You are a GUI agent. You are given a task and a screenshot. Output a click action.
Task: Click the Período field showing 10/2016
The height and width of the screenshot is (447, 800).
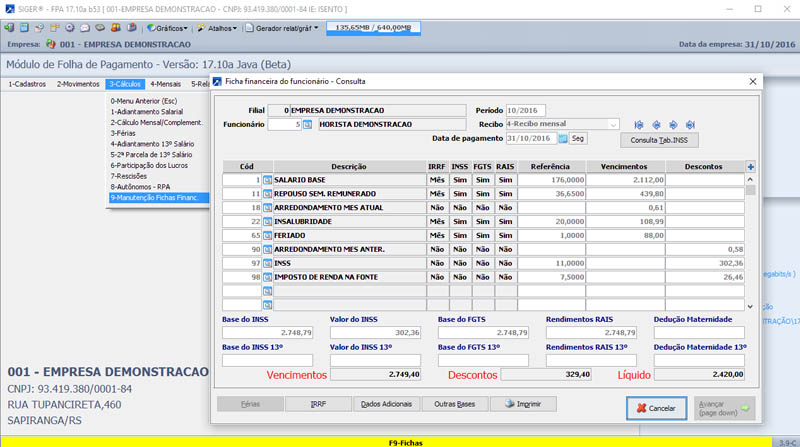tap(526, 110)
